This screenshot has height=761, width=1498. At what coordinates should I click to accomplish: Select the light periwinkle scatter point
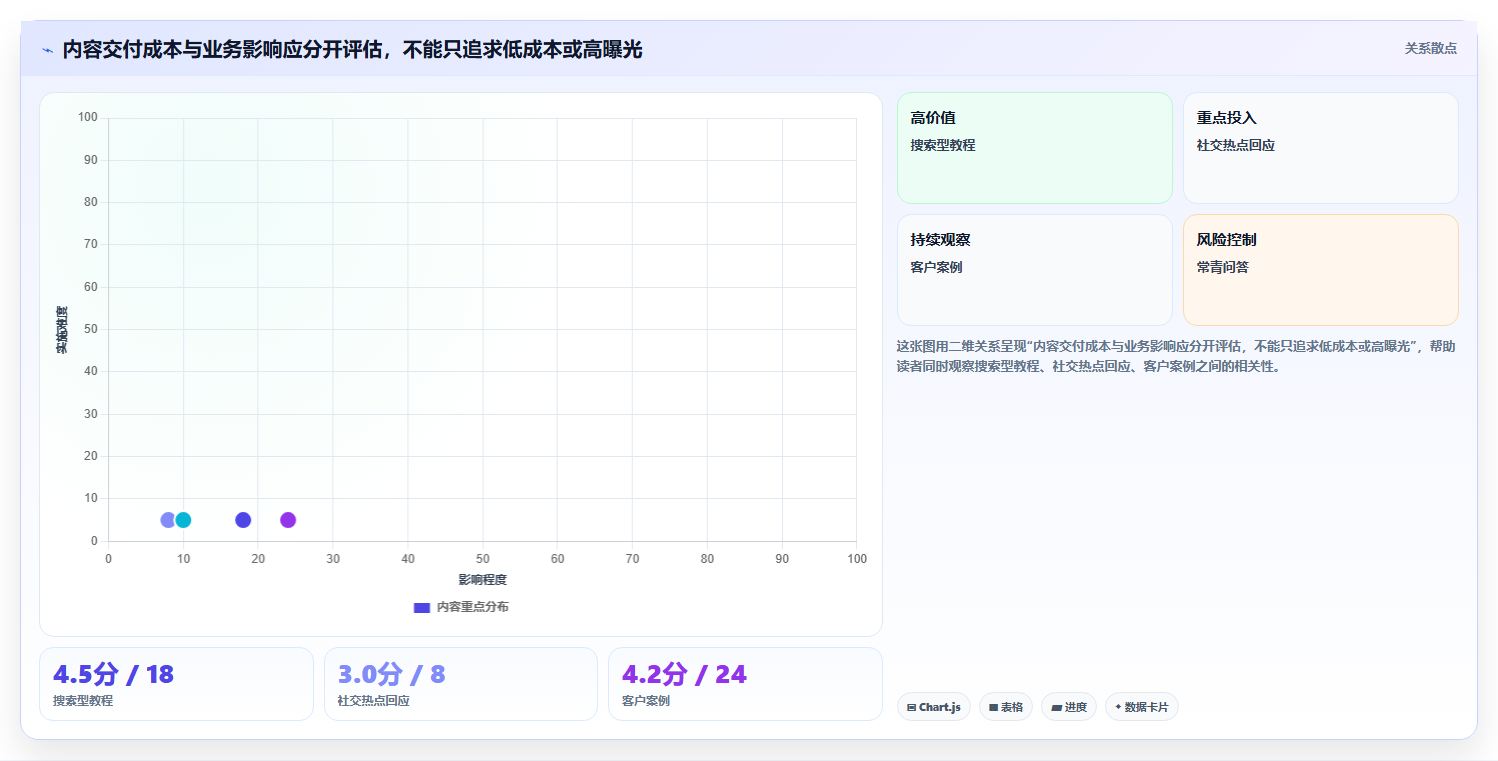[167, 520]
